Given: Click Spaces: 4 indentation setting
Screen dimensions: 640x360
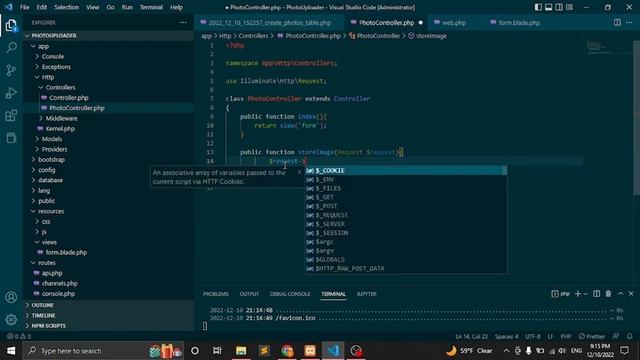Looking at the screenshot, I should (x=506, y=336).
